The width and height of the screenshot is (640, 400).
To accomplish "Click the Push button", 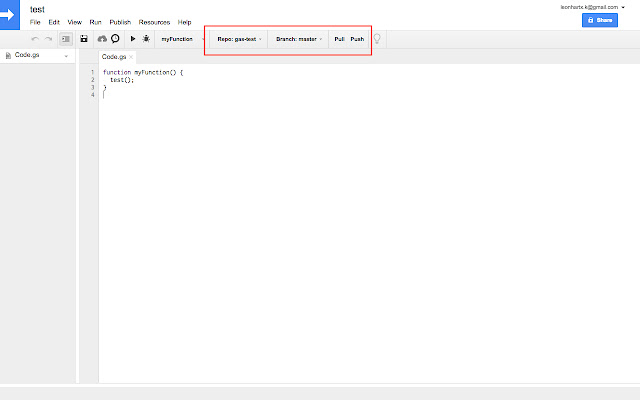I will 357,39.
